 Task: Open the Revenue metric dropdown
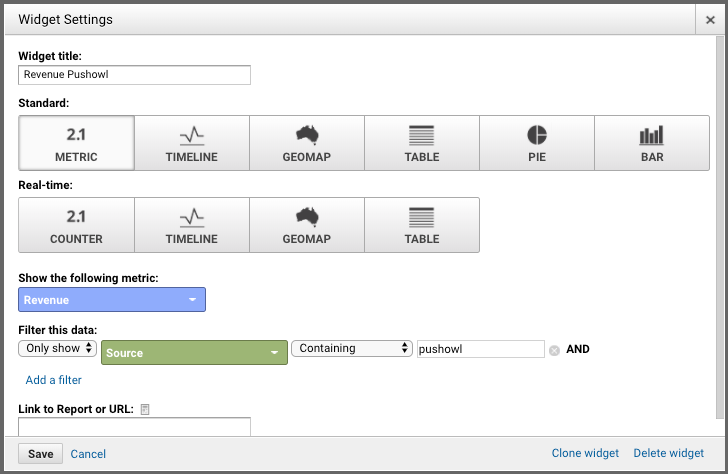coord(112,300)
